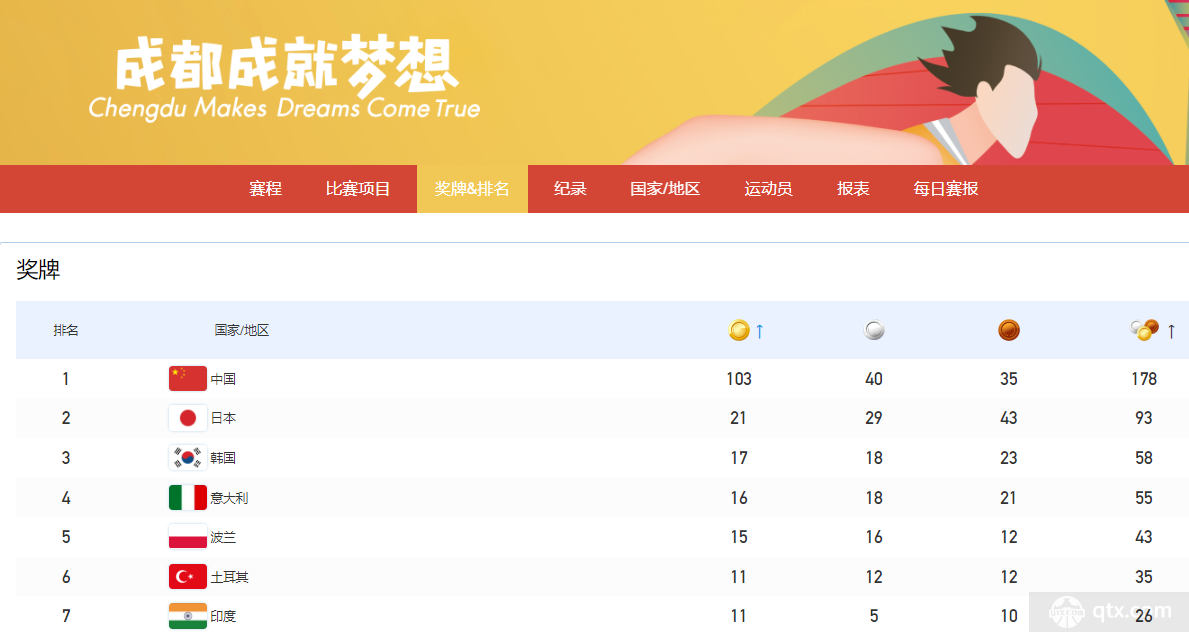This screenshot has width=1189, height=632.
Task: Open the 比赛项目 events tab
Action: click(x=358, y=189)
